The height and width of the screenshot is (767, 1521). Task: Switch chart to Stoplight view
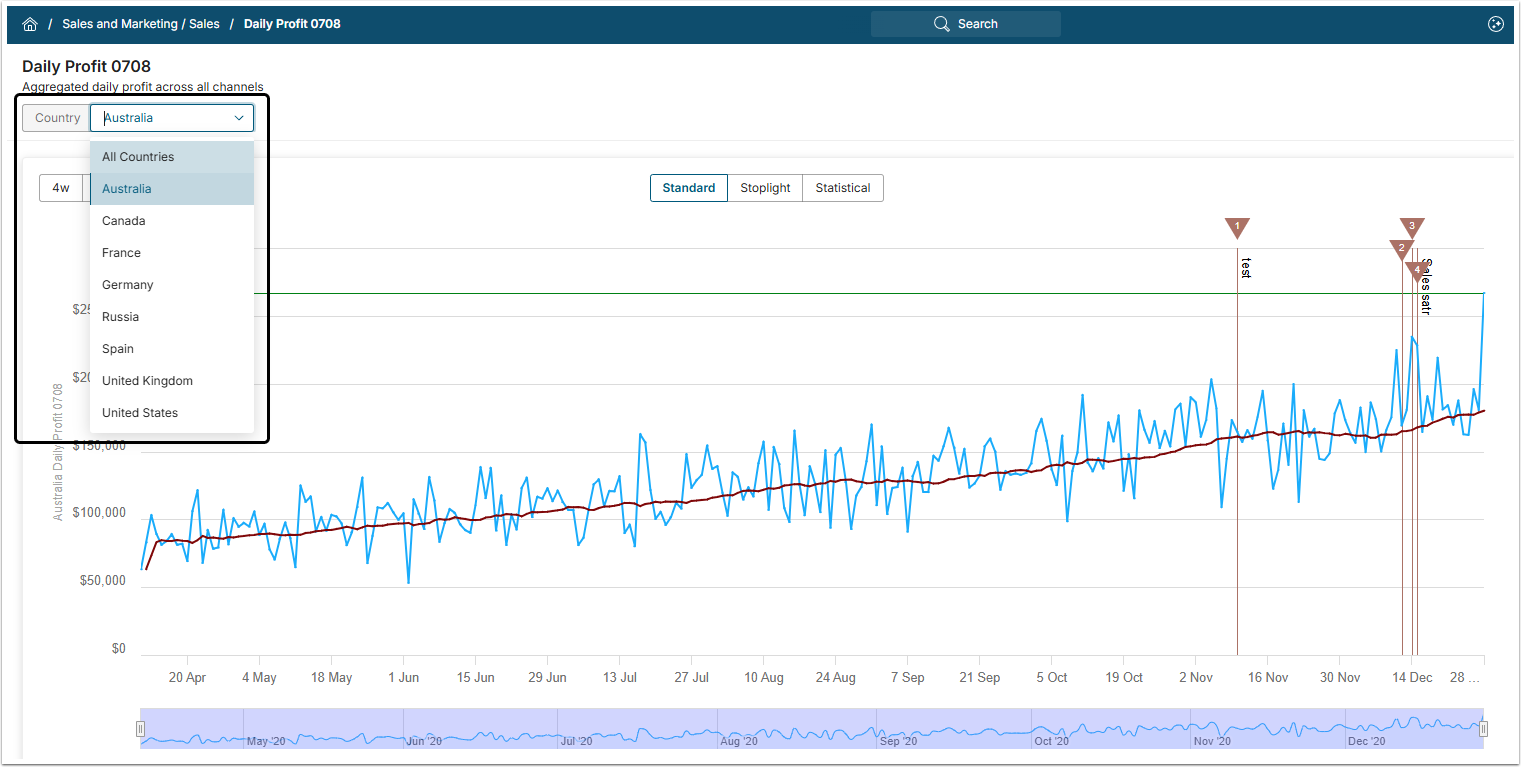[x=765, y=188]
